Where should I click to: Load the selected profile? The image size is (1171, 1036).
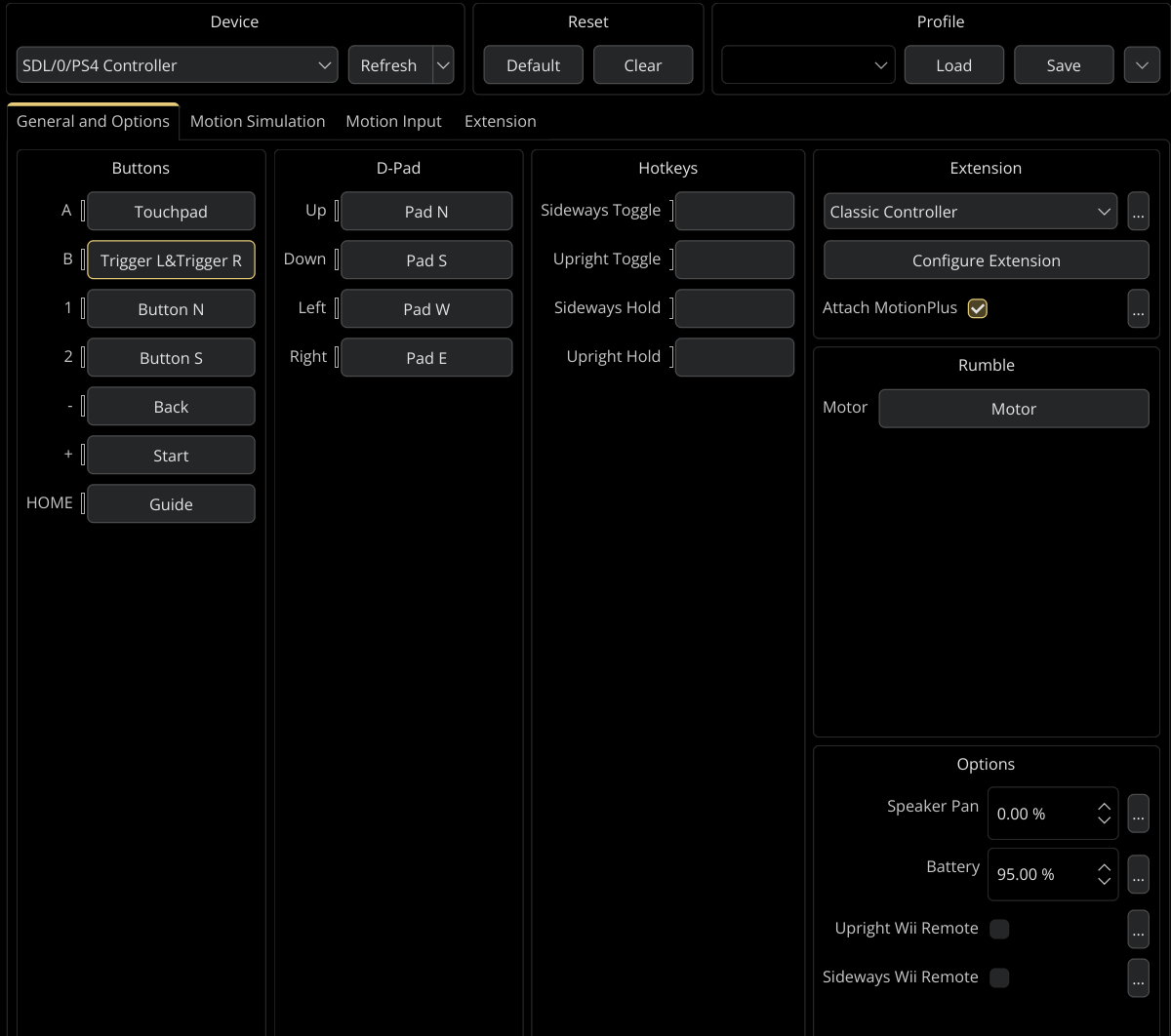coord(953,65)
